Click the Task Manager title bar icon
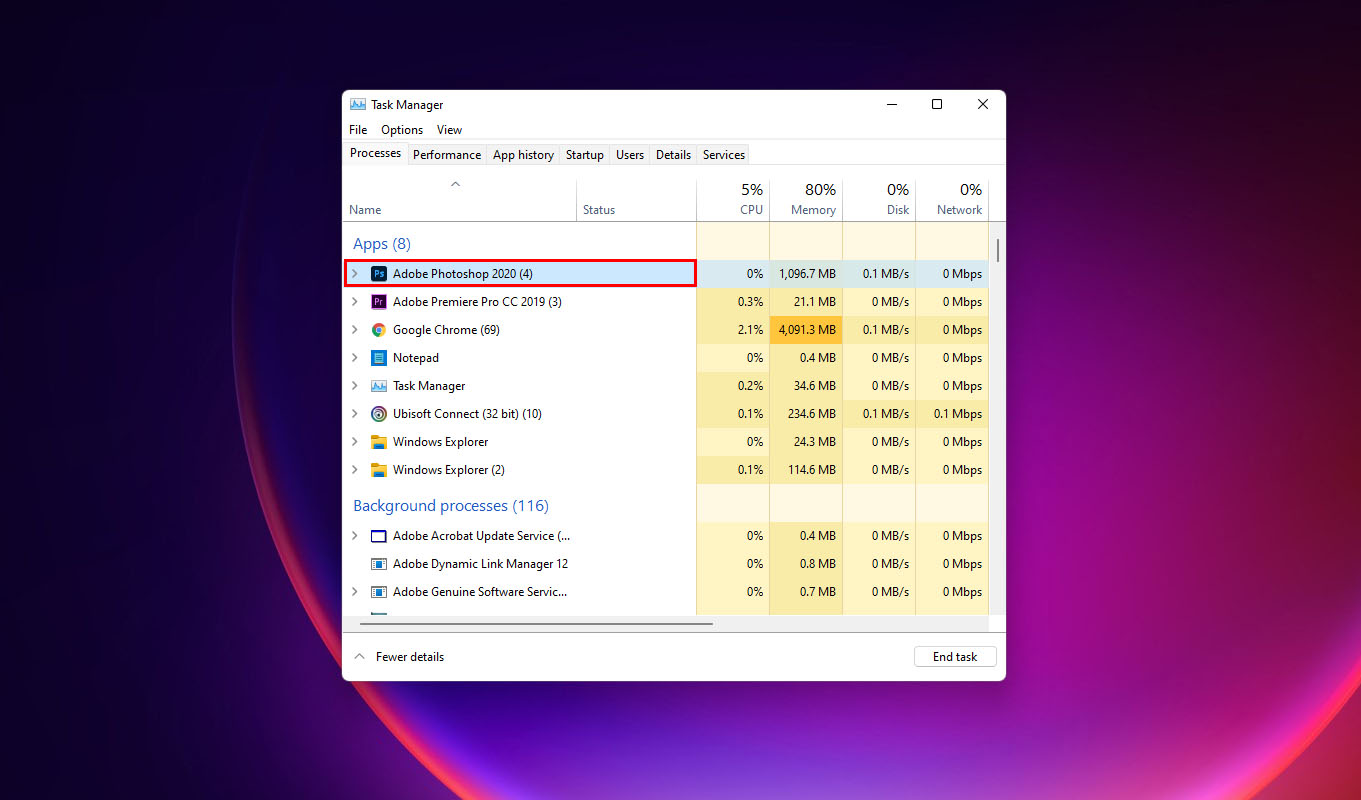 pyautogui.click(x=358, y=104)
